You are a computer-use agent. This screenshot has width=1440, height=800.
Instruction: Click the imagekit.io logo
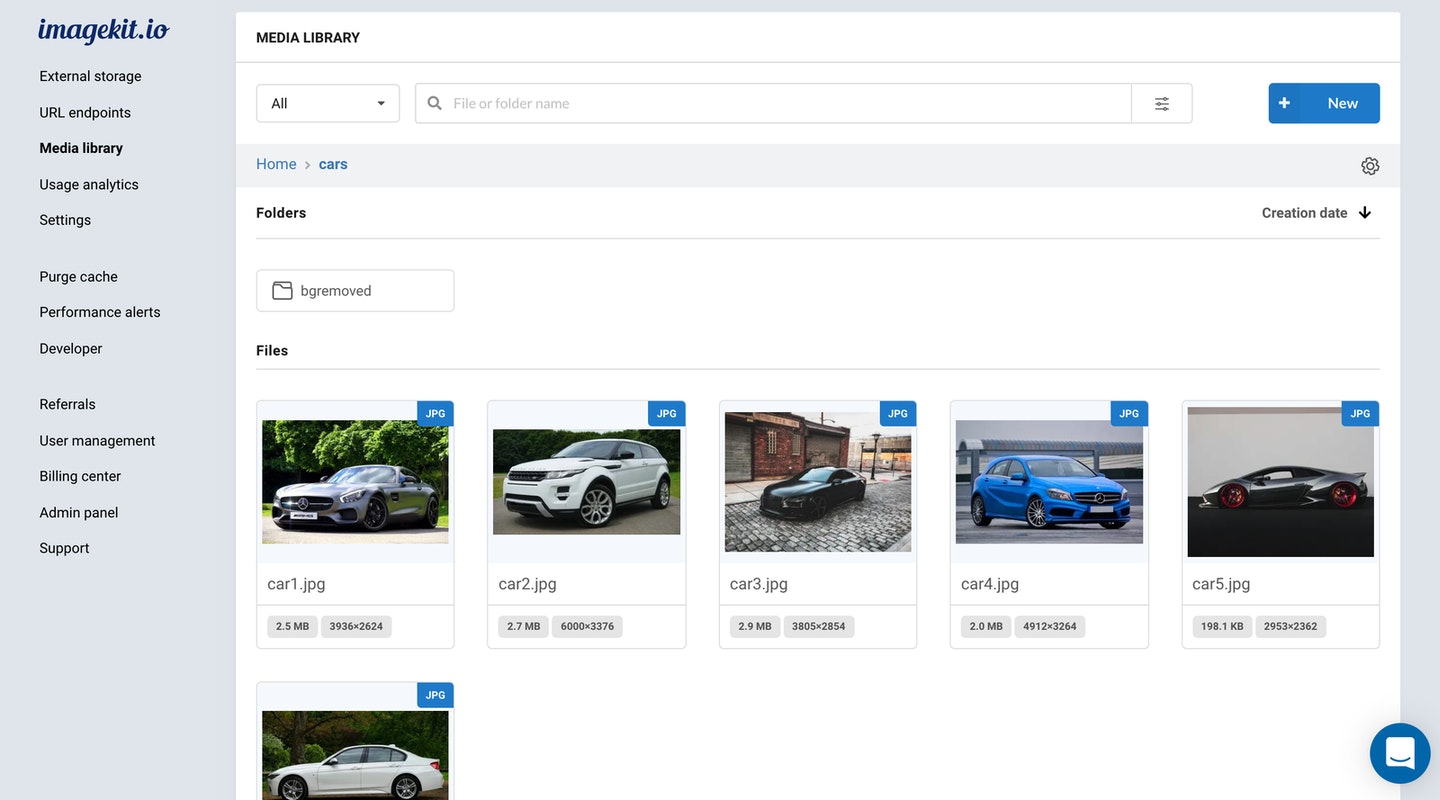click(103, 31)
